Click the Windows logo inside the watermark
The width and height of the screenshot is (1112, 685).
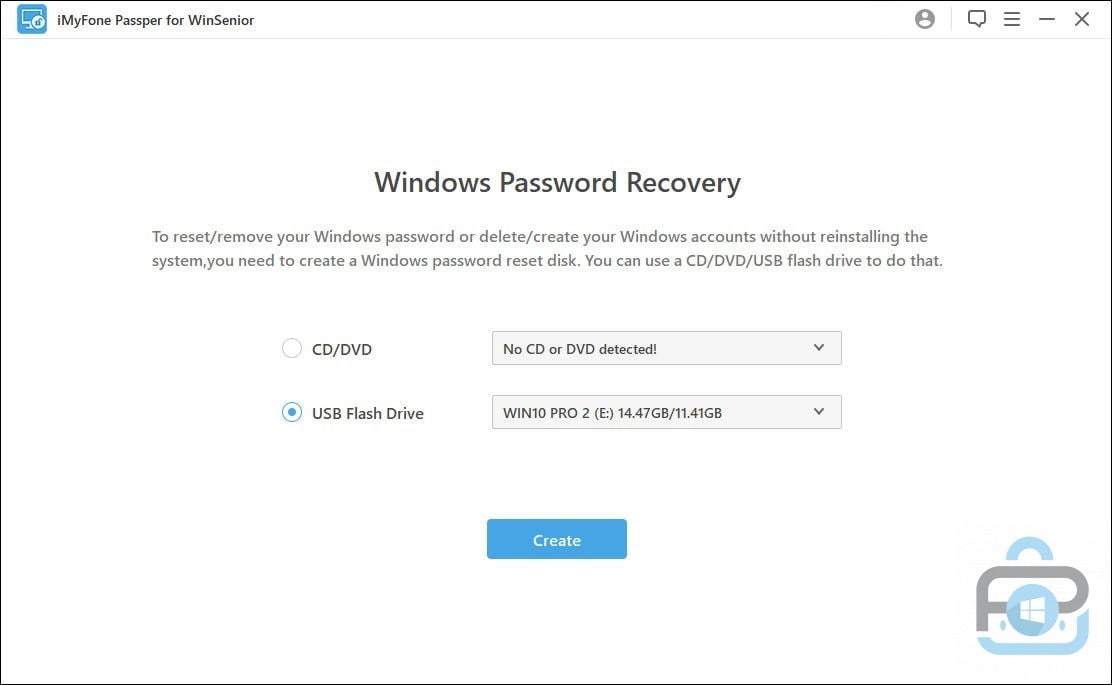pos(1030,610)
